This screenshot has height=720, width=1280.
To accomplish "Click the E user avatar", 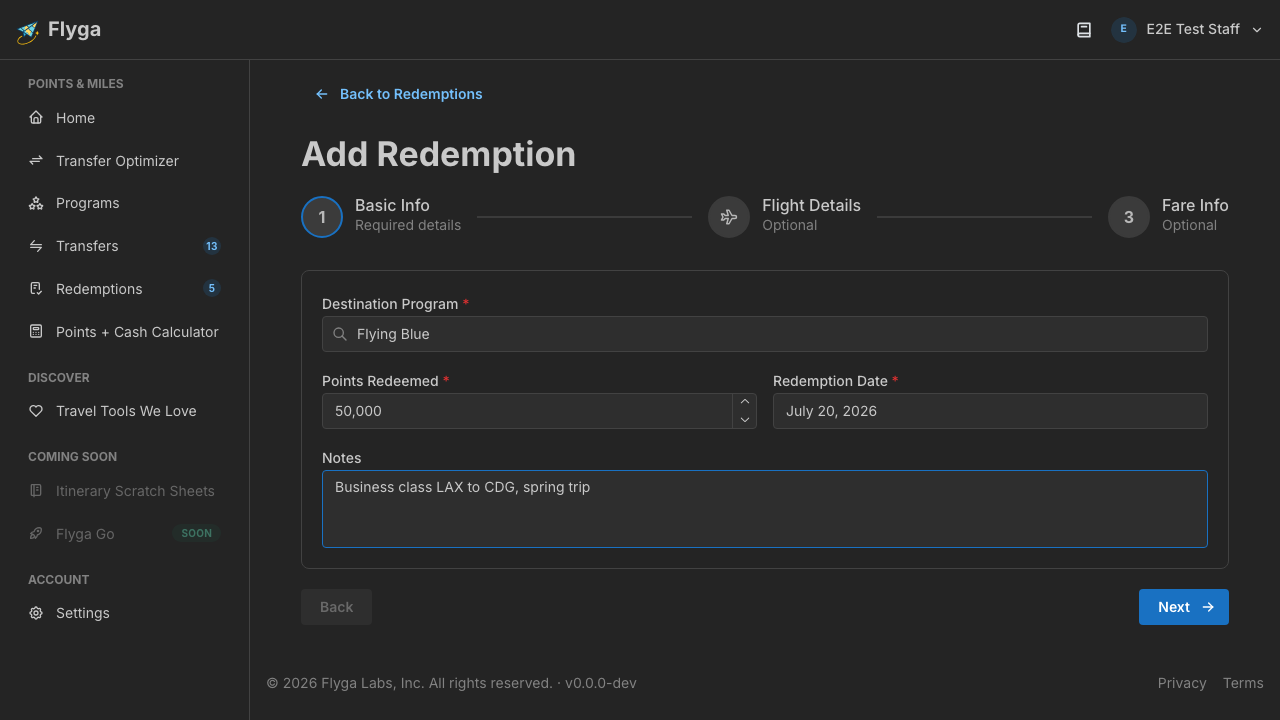I will (1123, 30).
